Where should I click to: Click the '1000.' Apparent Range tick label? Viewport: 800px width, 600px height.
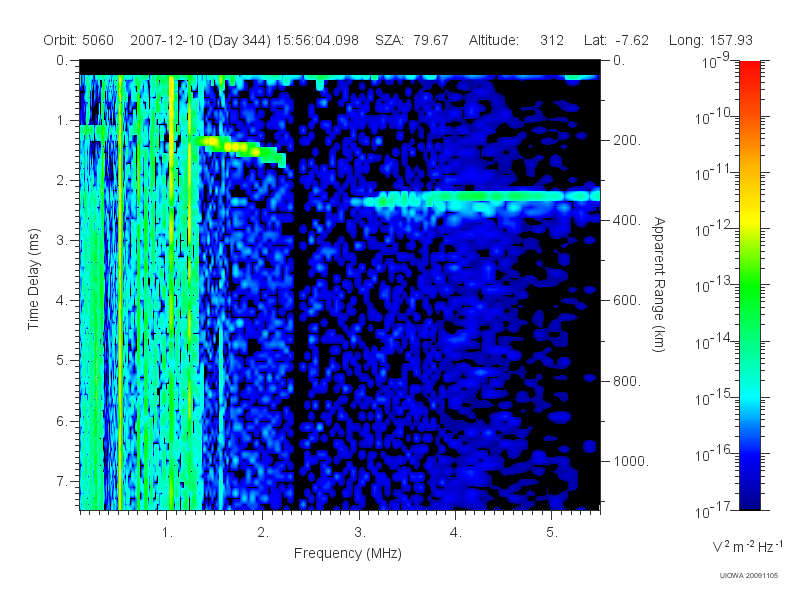point(631,462)
